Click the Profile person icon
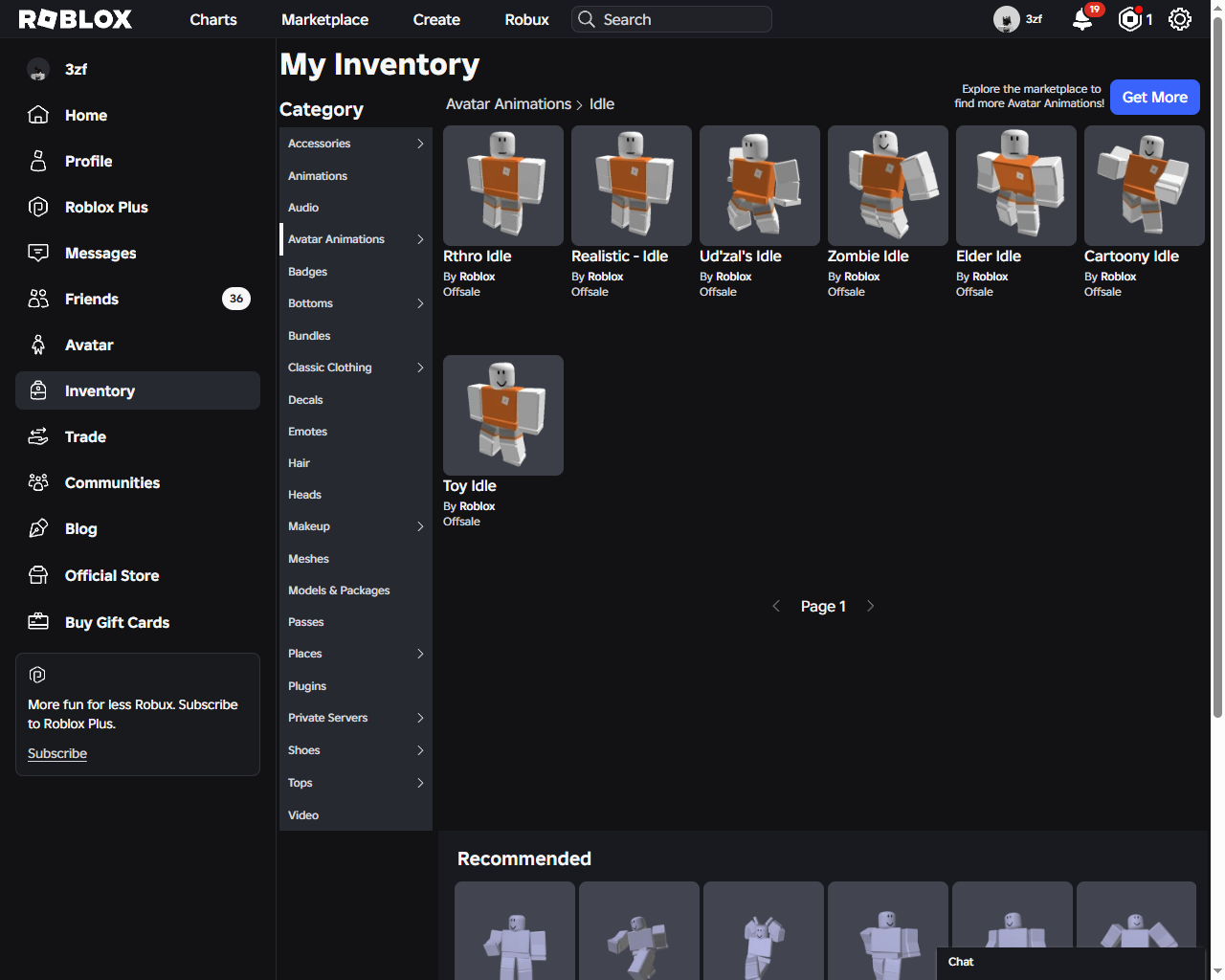Viewport: 1225px width, 980px height. (38, 161)
